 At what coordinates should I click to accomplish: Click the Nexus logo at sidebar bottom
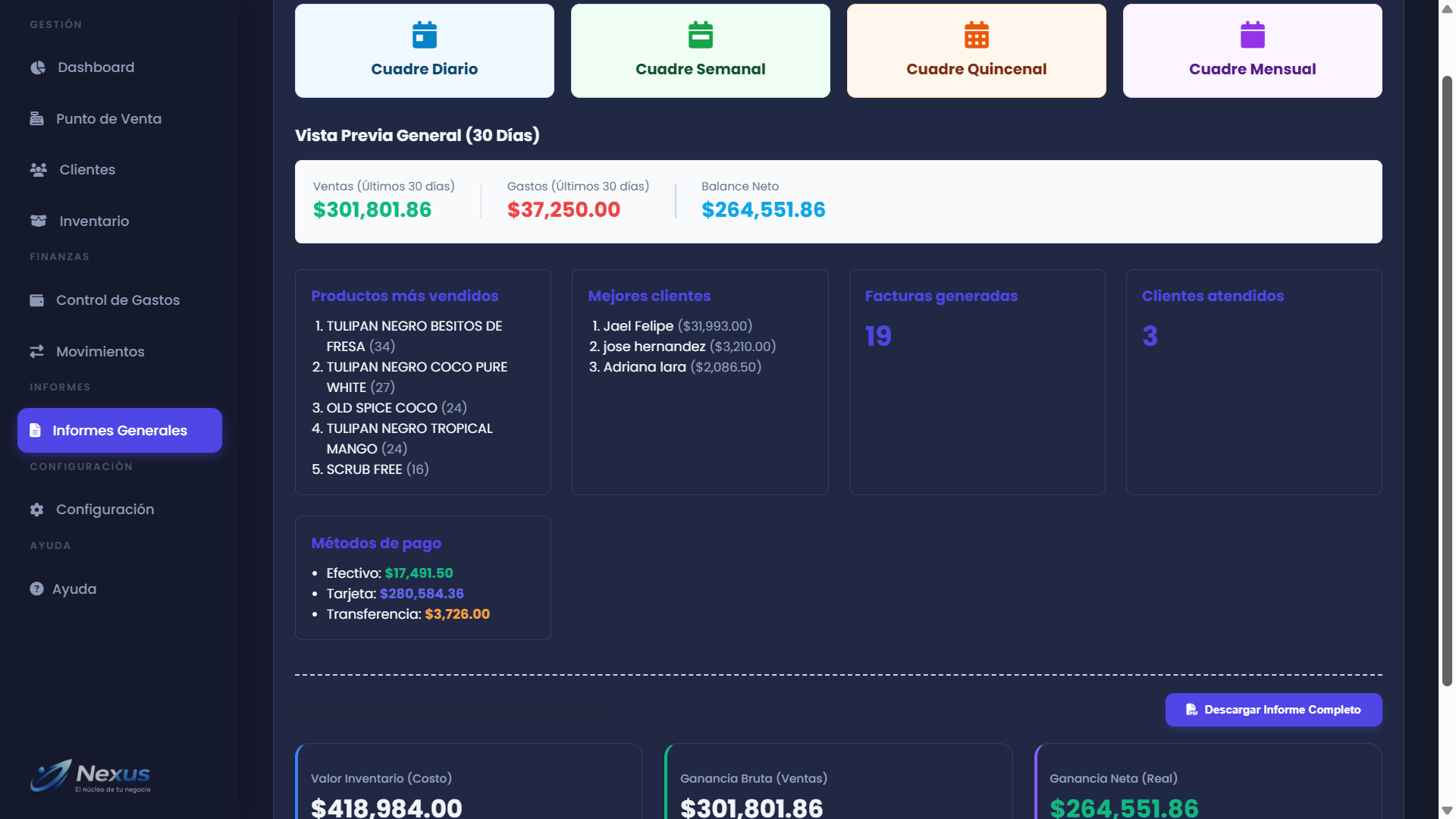click(90, 776)
